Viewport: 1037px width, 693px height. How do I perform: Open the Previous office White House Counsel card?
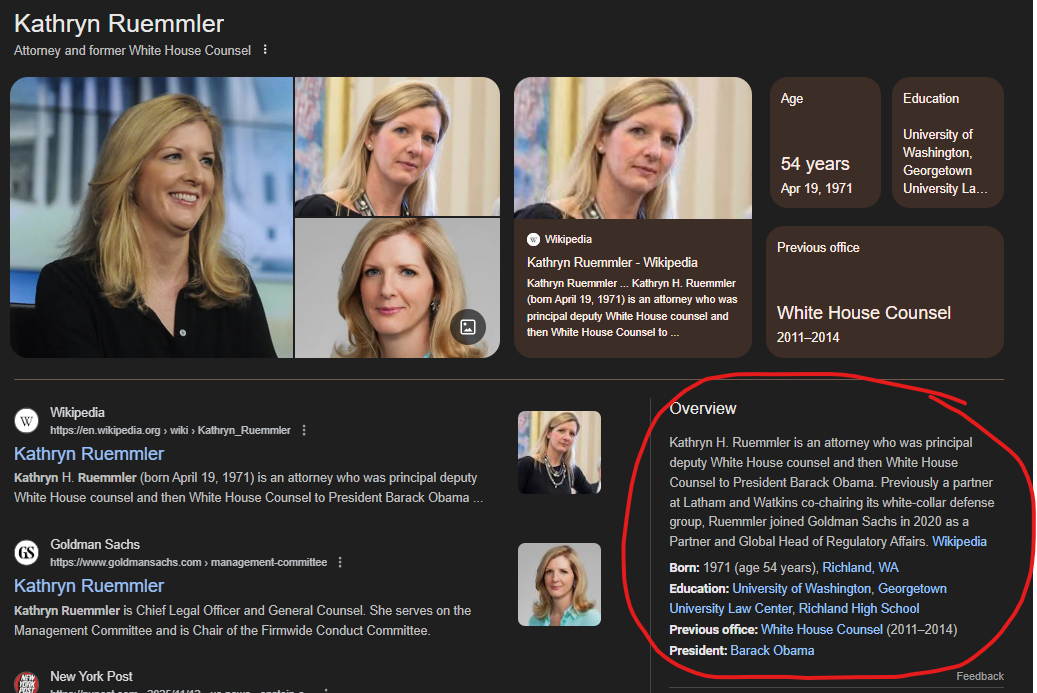pyautogui.click(x=884, y=291)
